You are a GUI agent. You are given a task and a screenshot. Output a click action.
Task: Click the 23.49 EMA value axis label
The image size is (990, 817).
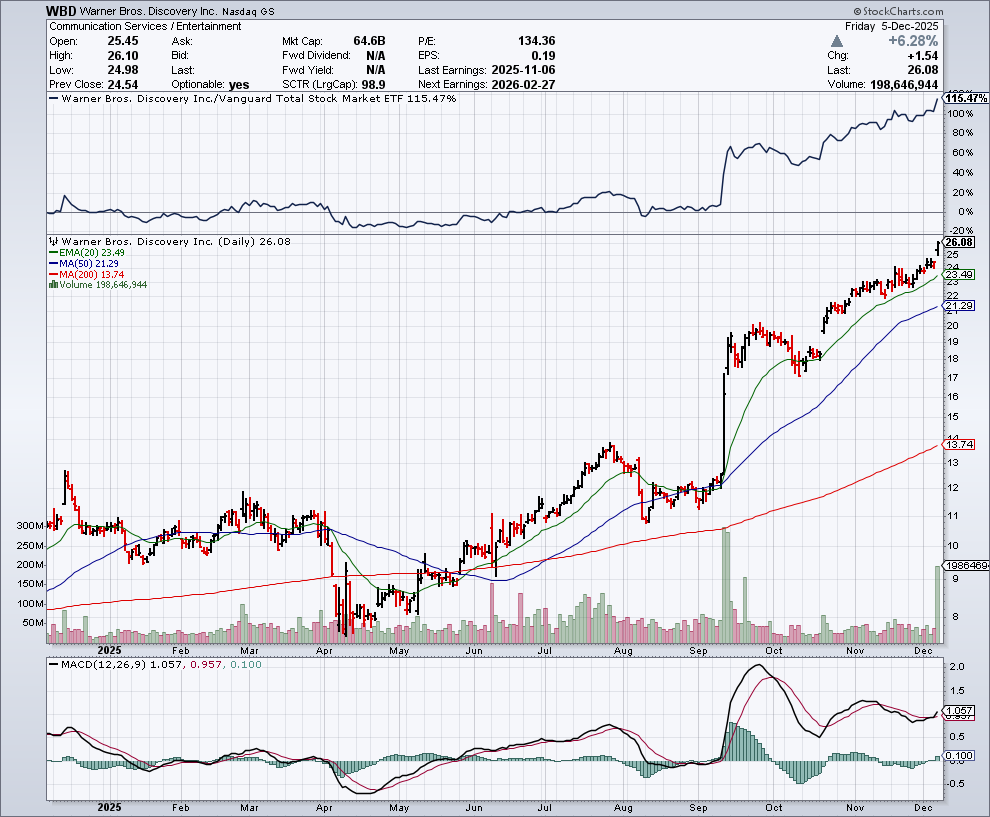[x=957, y=275]
